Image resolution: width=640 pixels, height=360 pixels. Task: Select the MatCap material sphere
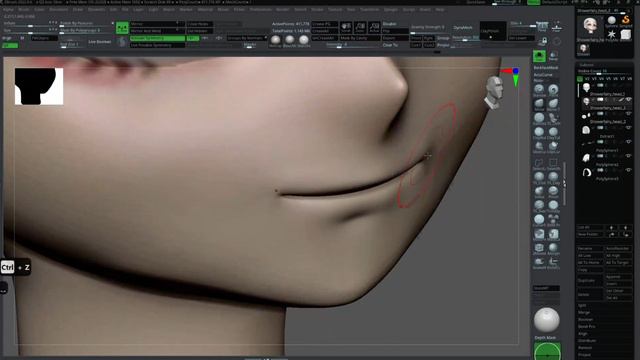pos(276,40)
